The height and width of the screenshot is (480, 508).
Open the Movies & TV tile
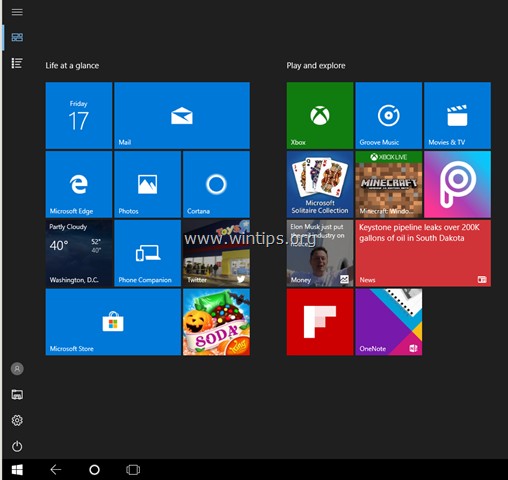click(457, 115)
